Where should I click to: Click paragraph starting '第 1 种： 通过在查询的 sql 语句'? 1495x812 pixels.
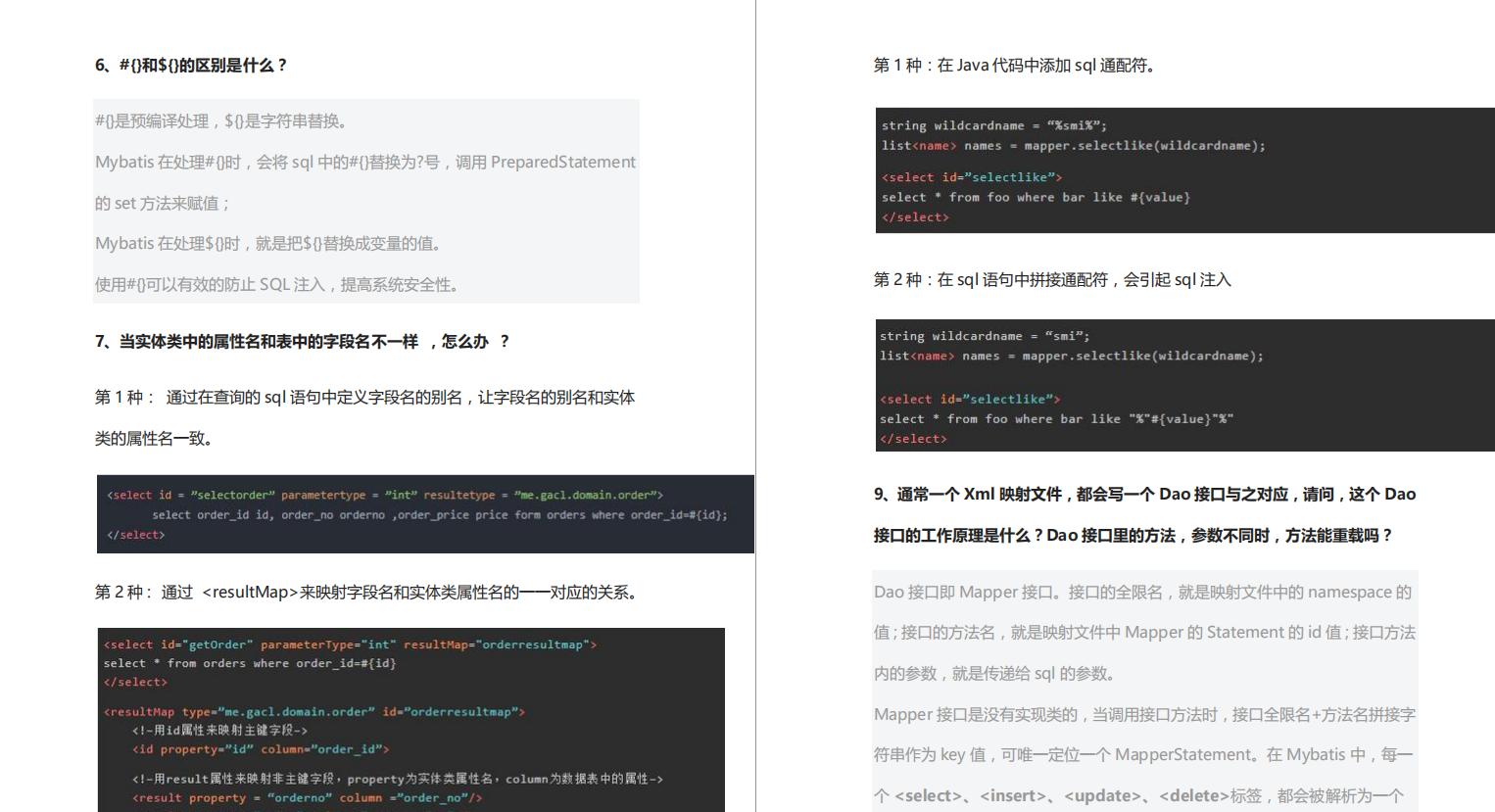(364, 398)
